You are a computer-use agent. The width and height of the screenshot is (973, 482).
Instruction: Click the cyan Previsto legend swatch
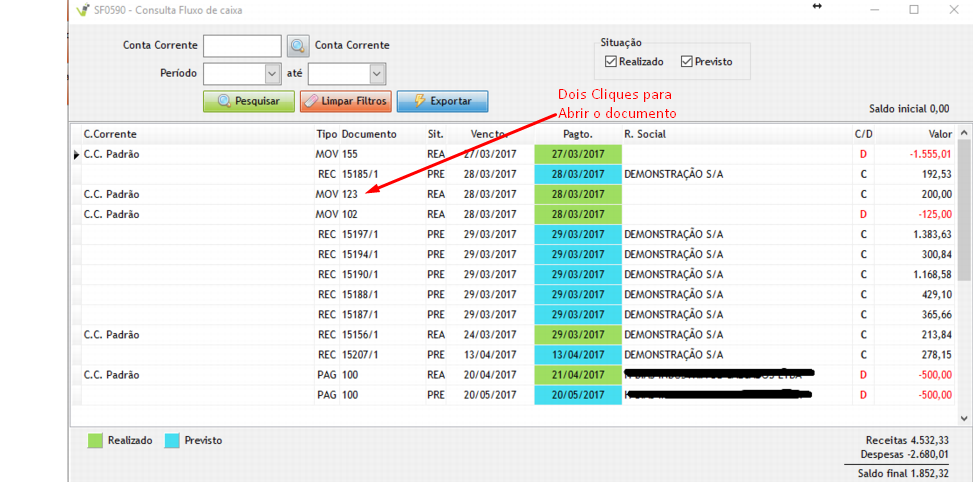pos(172,440)
